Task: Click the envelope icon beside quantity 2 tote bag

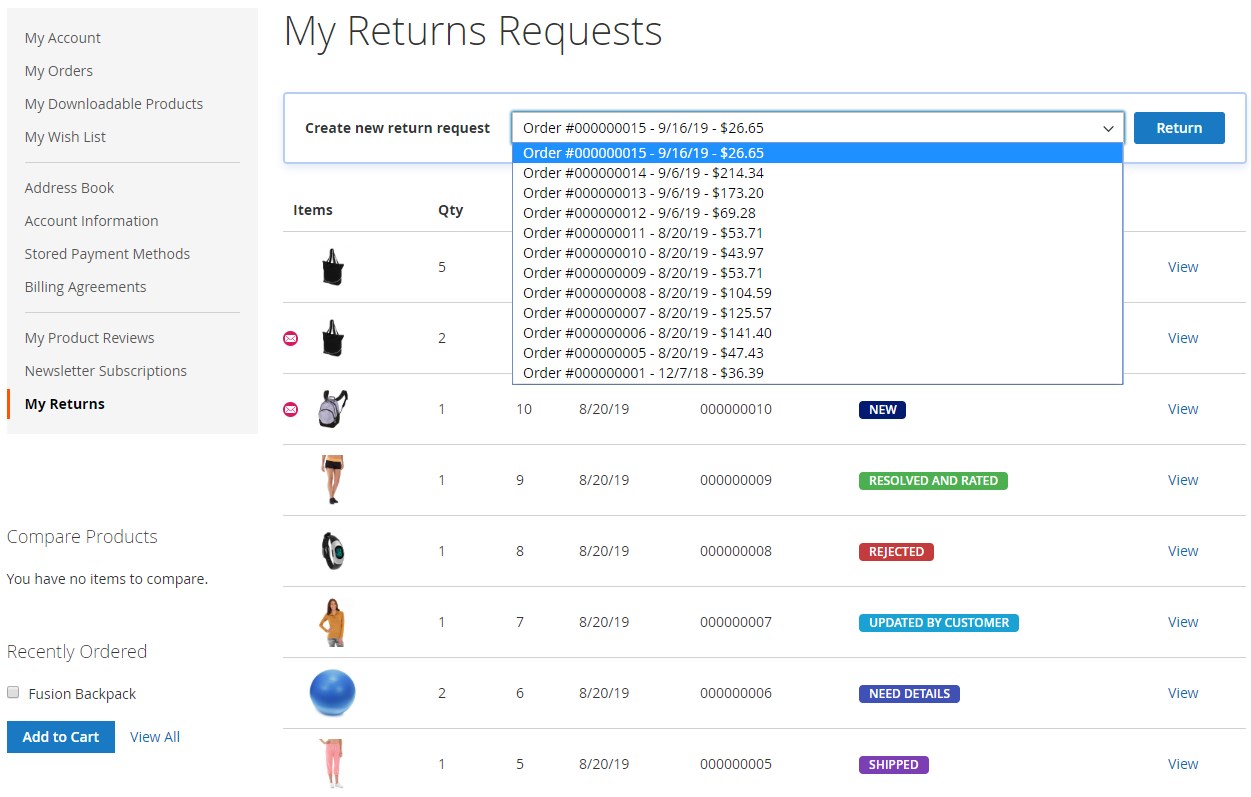Action: 290,338
